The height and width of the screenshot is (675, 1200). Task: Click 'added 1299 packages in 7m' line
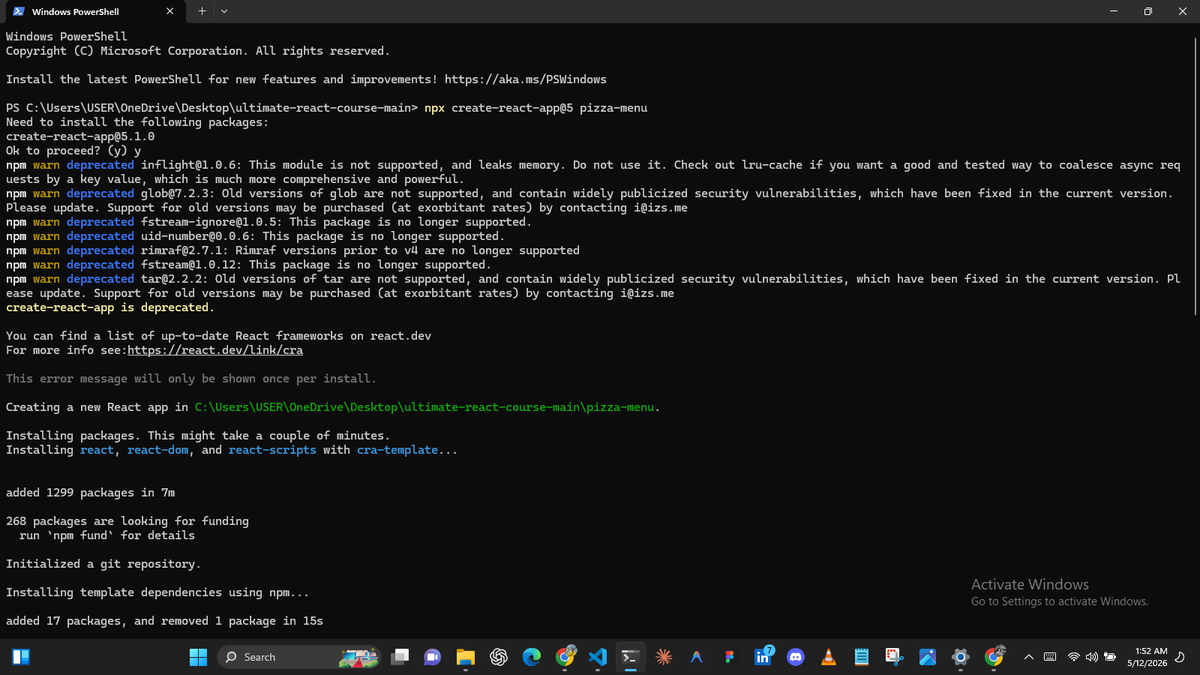pyautogui.click(x=91, y=493)
